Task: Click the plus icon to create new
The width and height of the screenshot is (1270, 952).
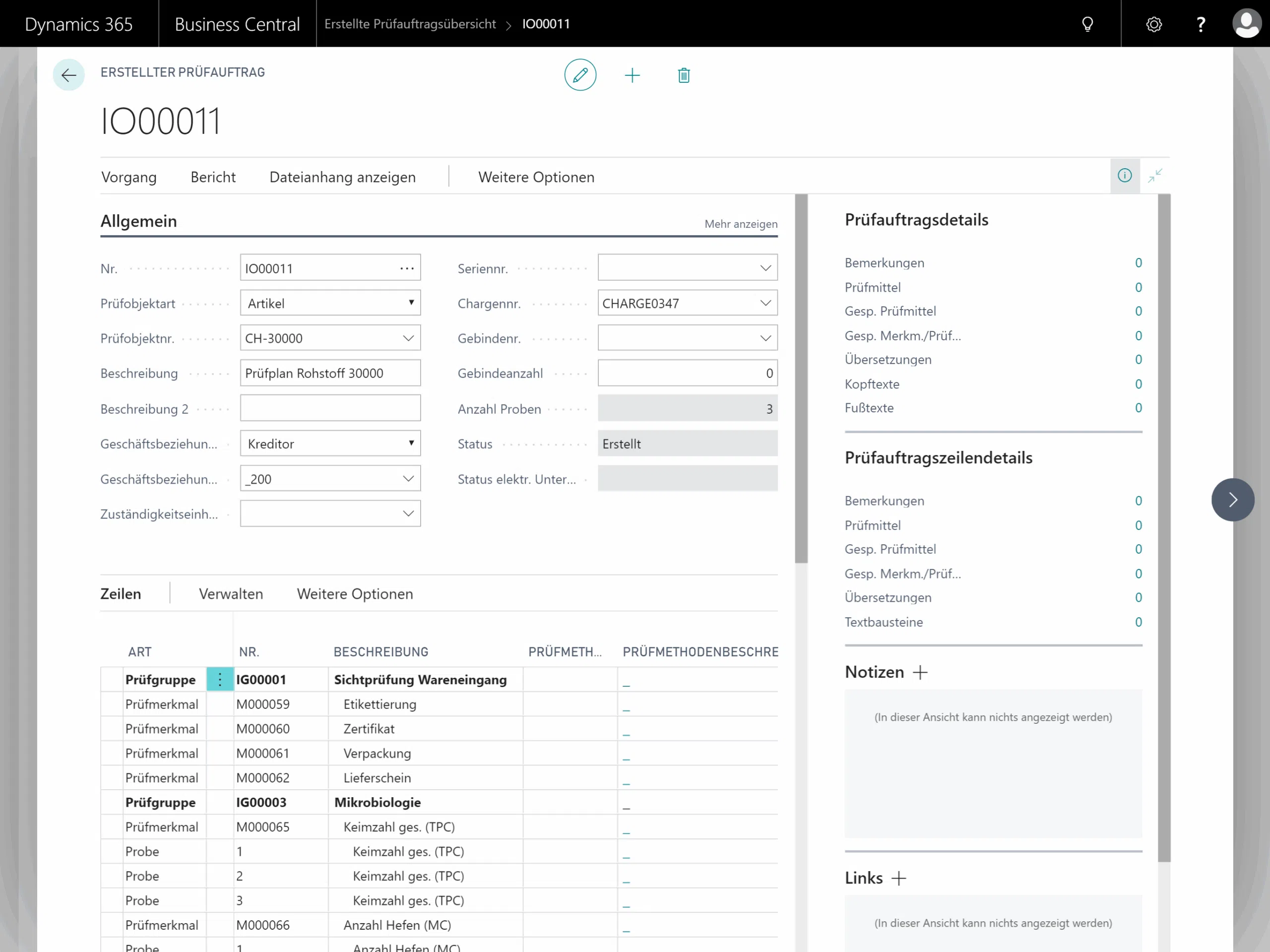Action: coord(632,75)
